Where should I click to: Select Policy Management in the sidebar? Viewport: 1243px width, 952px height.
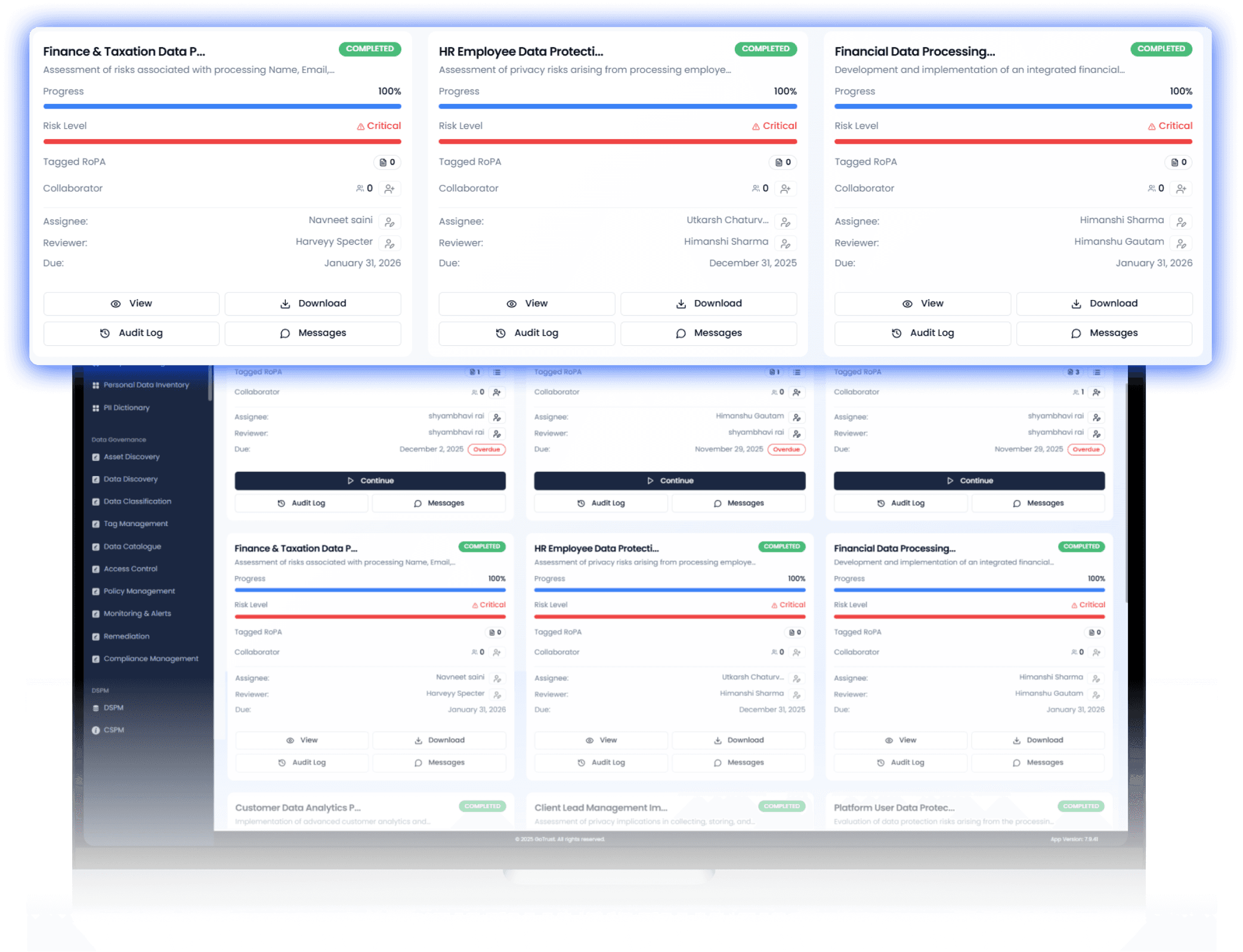click(140, 591)
